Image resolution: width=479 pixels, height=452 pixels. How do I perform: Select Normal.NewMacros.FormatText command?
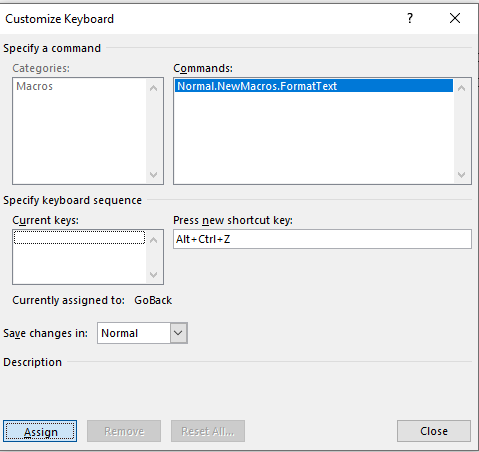pos(314,86)
